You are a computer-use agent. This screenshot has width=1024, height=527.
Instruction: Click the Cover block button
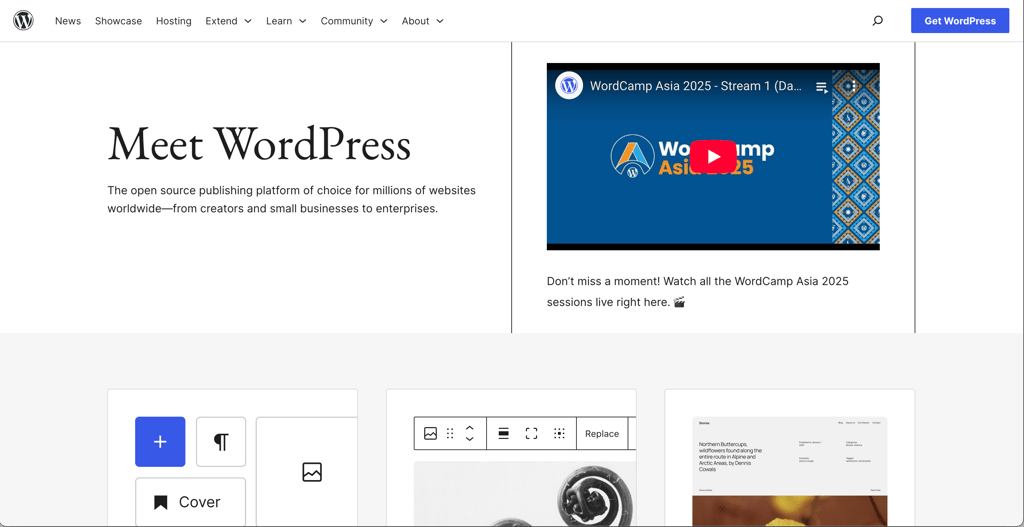191,502
